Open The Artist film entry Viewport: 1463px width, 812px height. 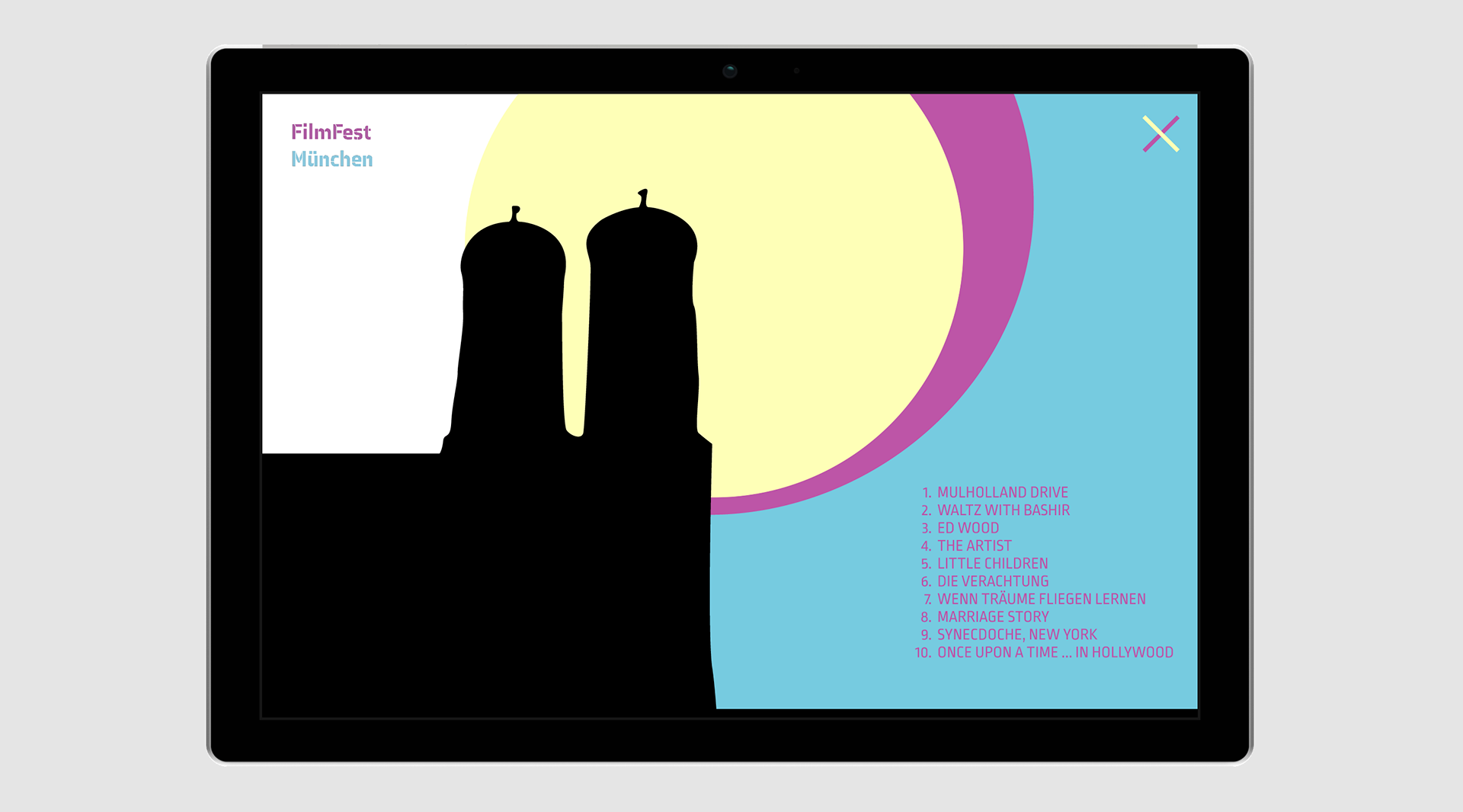click(974, 546)
